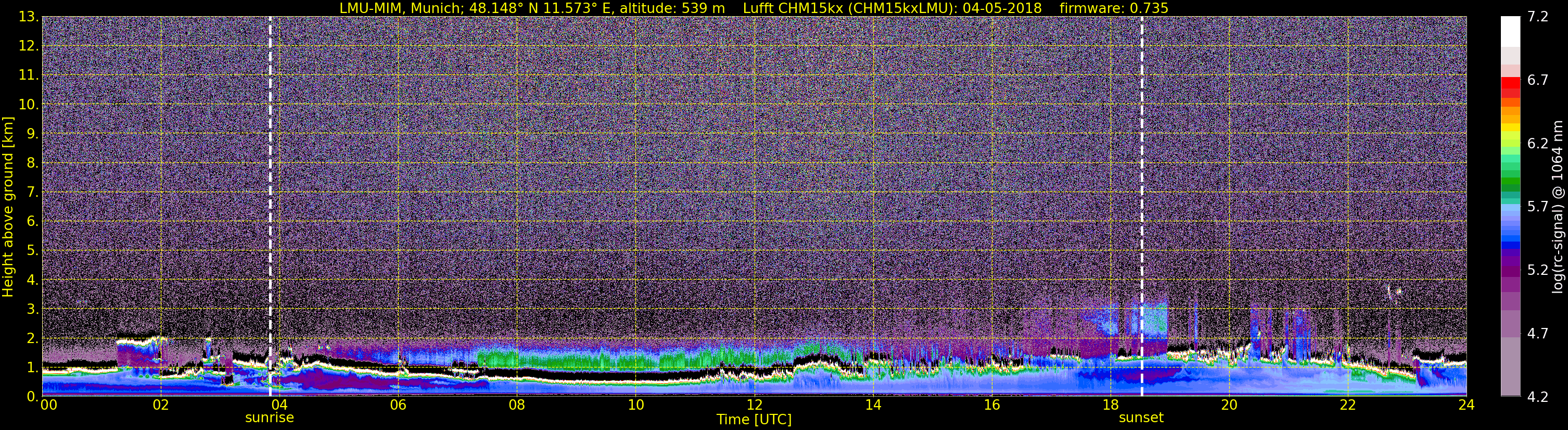Click the '5.' height tick label
The image size is (1568, 430).
point(32,250)
